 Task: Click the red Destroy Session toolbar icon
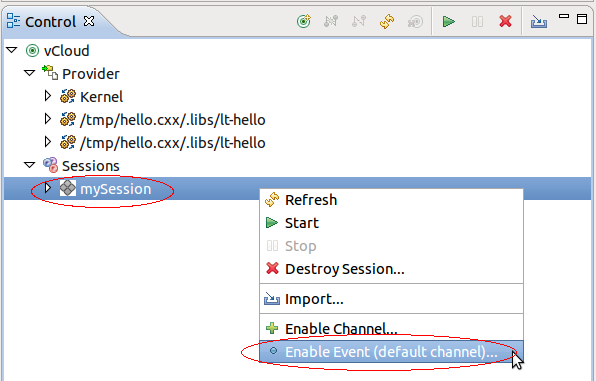coord(506,21)
